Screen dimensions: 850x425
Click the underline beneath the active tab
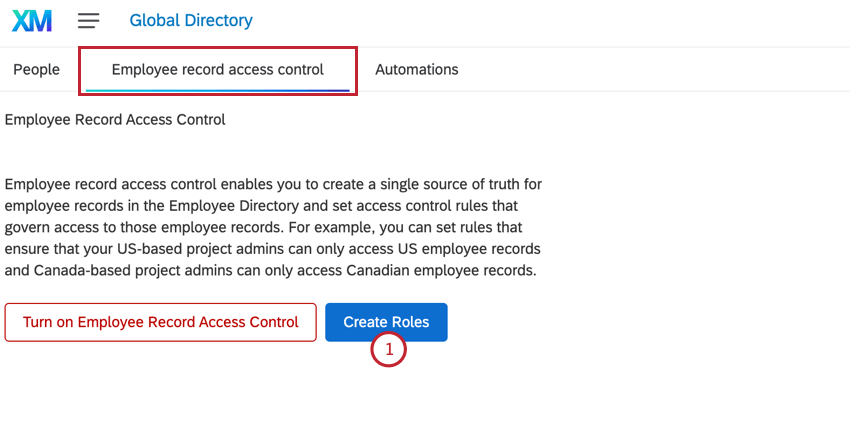(x=217, y=90)
